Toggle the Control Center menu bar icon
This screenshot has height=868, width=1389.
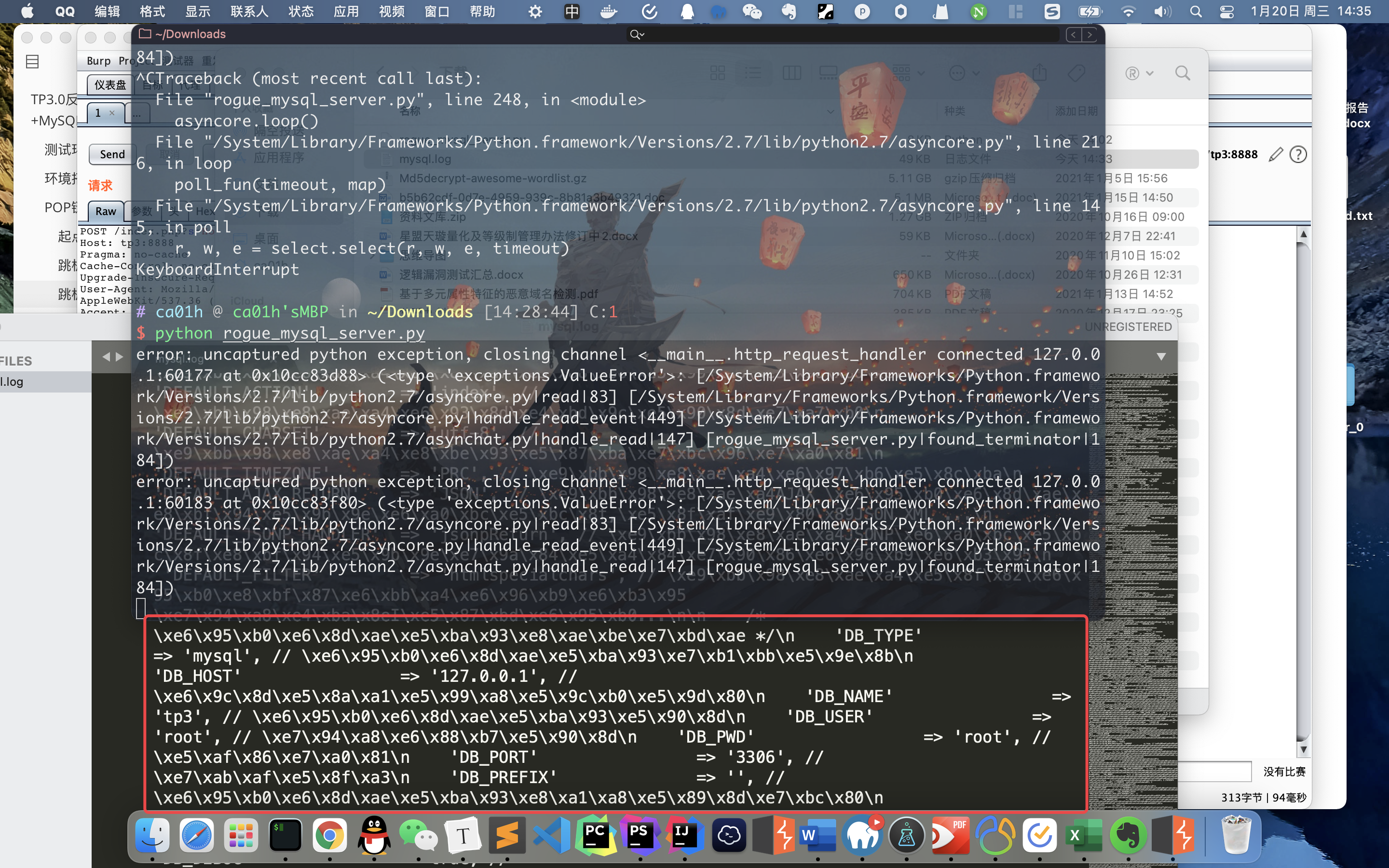(1226, 12)
